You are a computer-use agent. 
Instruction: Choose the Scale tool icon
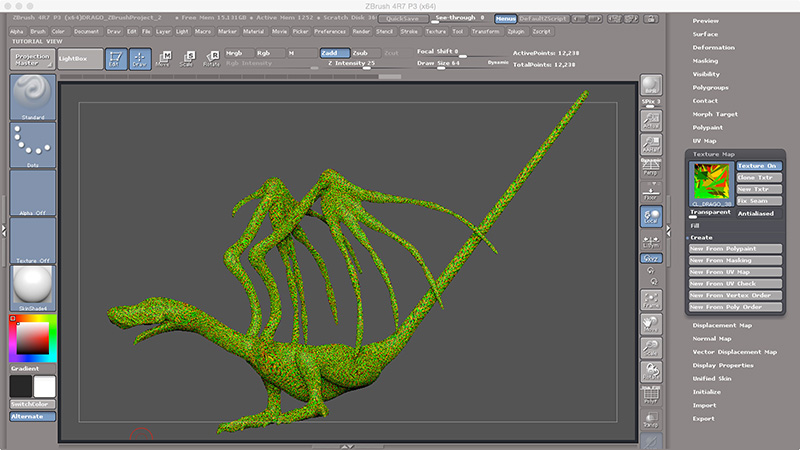point(187,58)
